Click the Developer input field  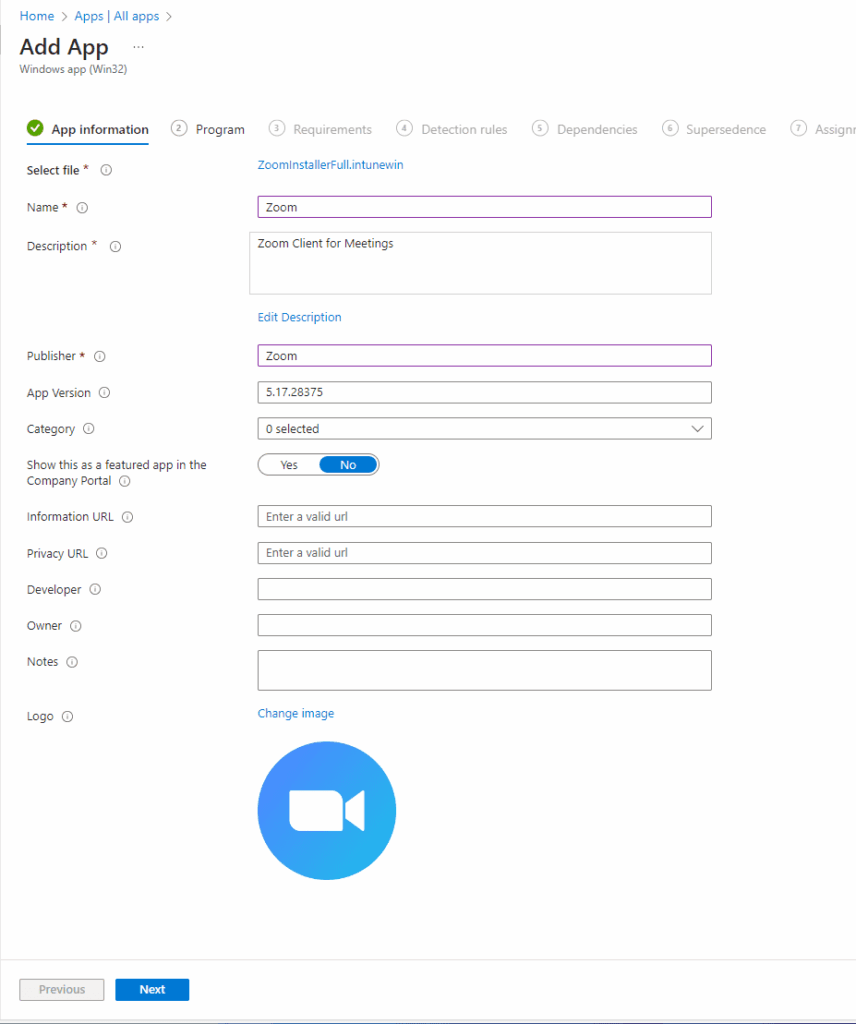(484, 589)
